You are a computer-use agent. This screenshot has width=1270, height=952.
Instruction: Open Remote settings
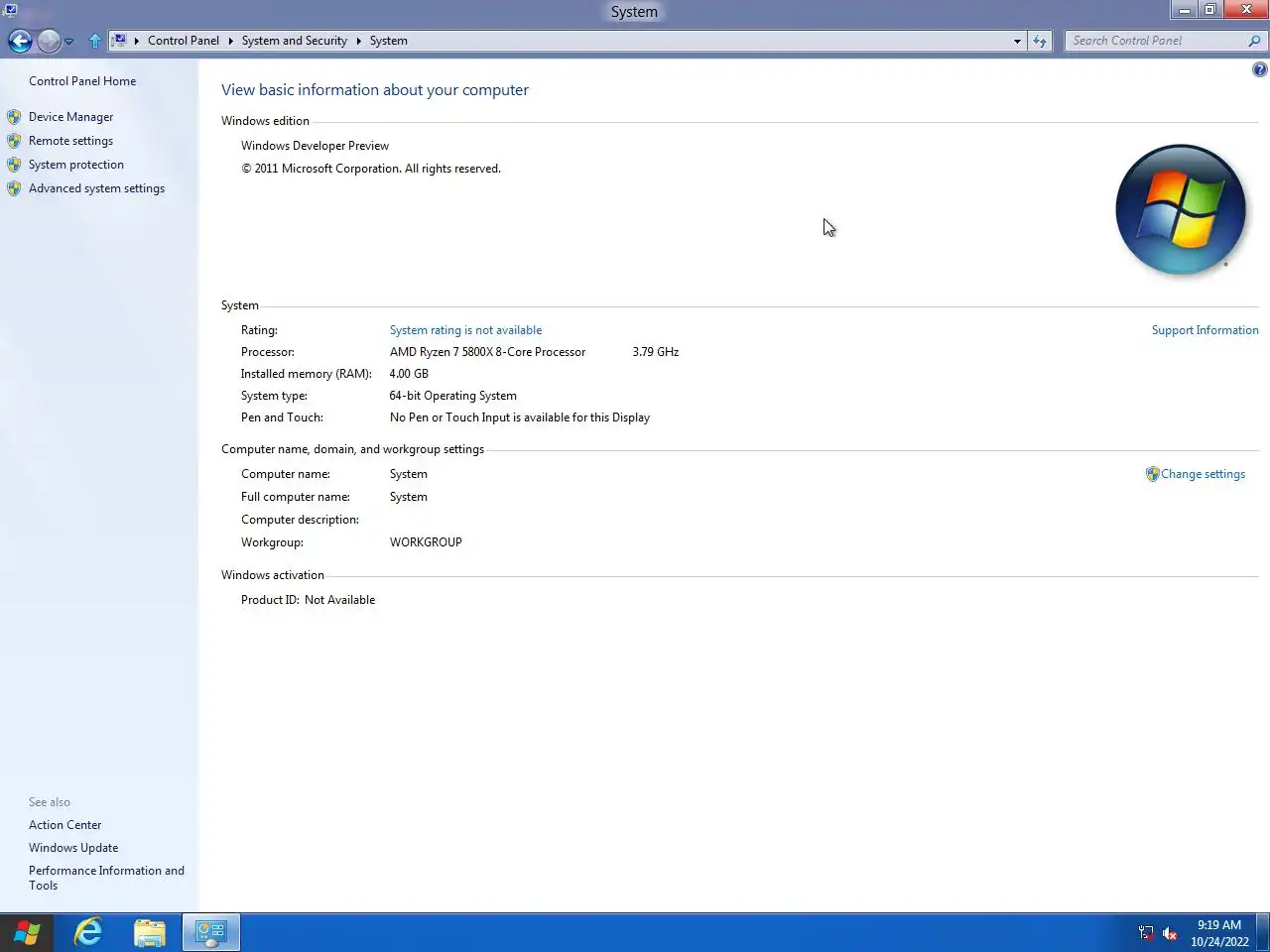coord(71,141)
